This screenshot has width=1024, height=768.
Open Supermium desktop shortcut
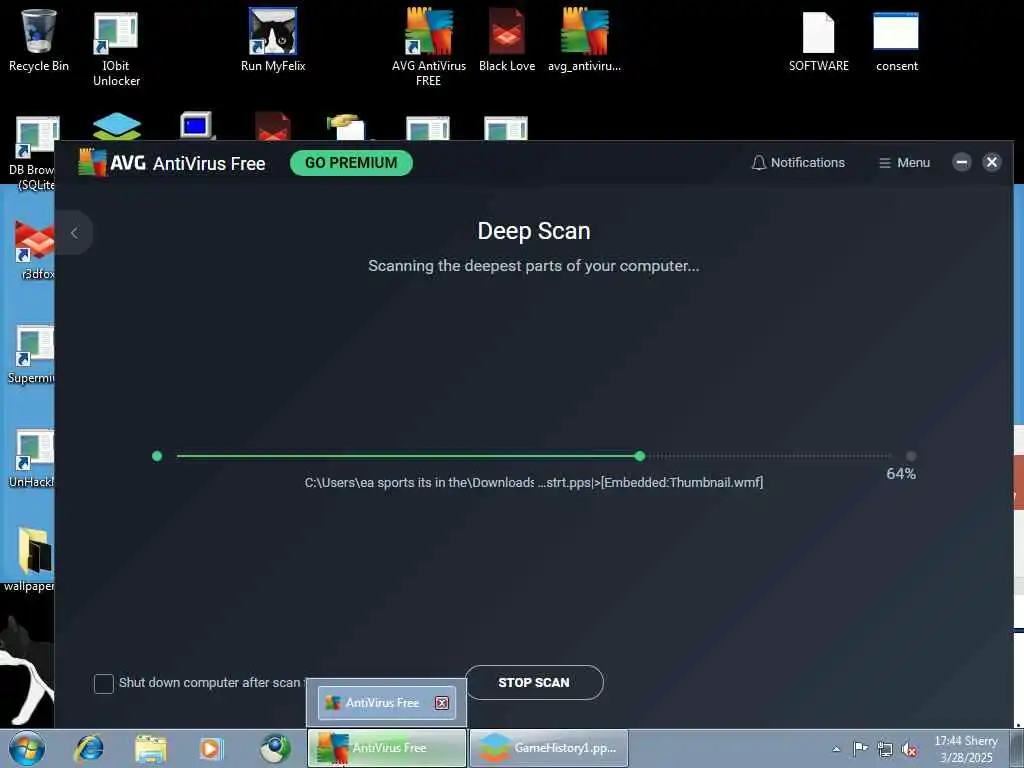pyautogui.click(x=31, y=354)
